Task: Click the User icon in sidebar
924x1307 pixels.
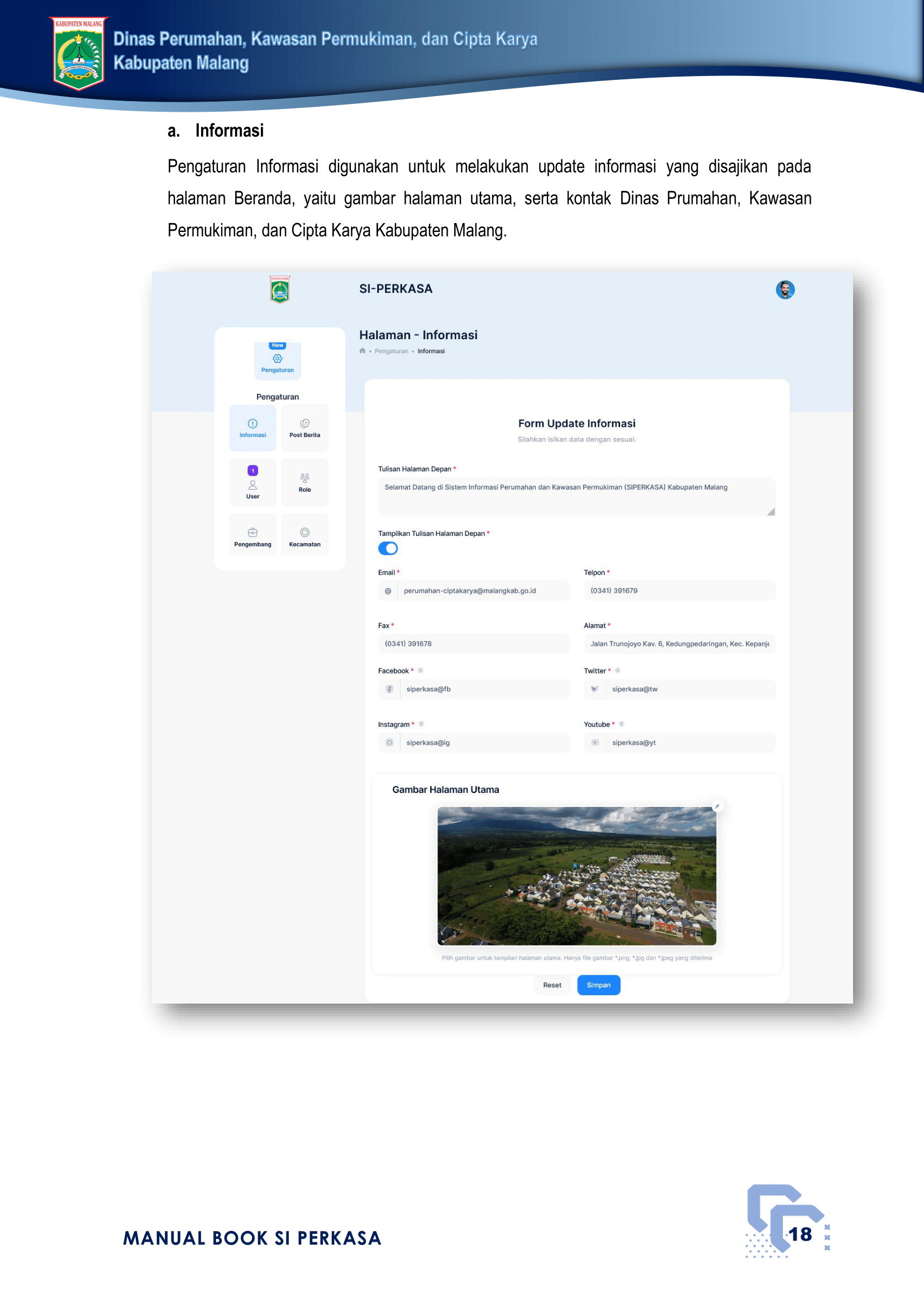Action: click(x=253, y=484)
